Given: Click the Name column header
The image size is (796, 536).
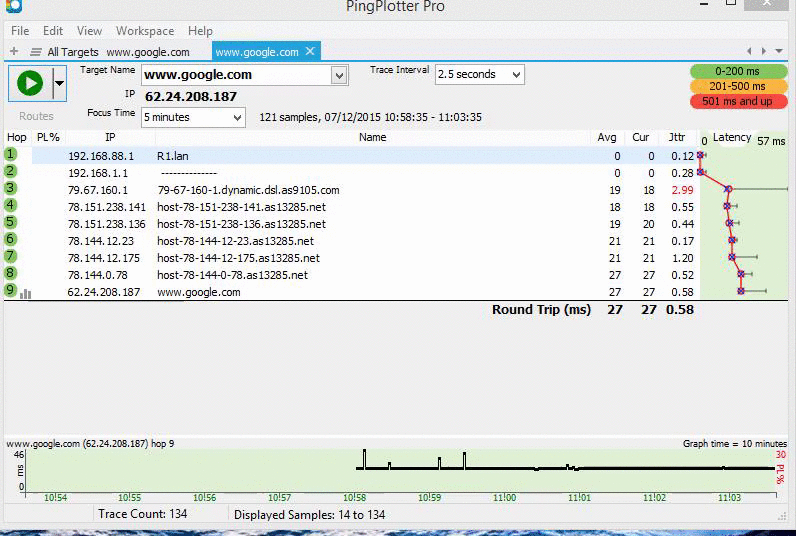Looking at the screenshot, I should pos(373,138).
